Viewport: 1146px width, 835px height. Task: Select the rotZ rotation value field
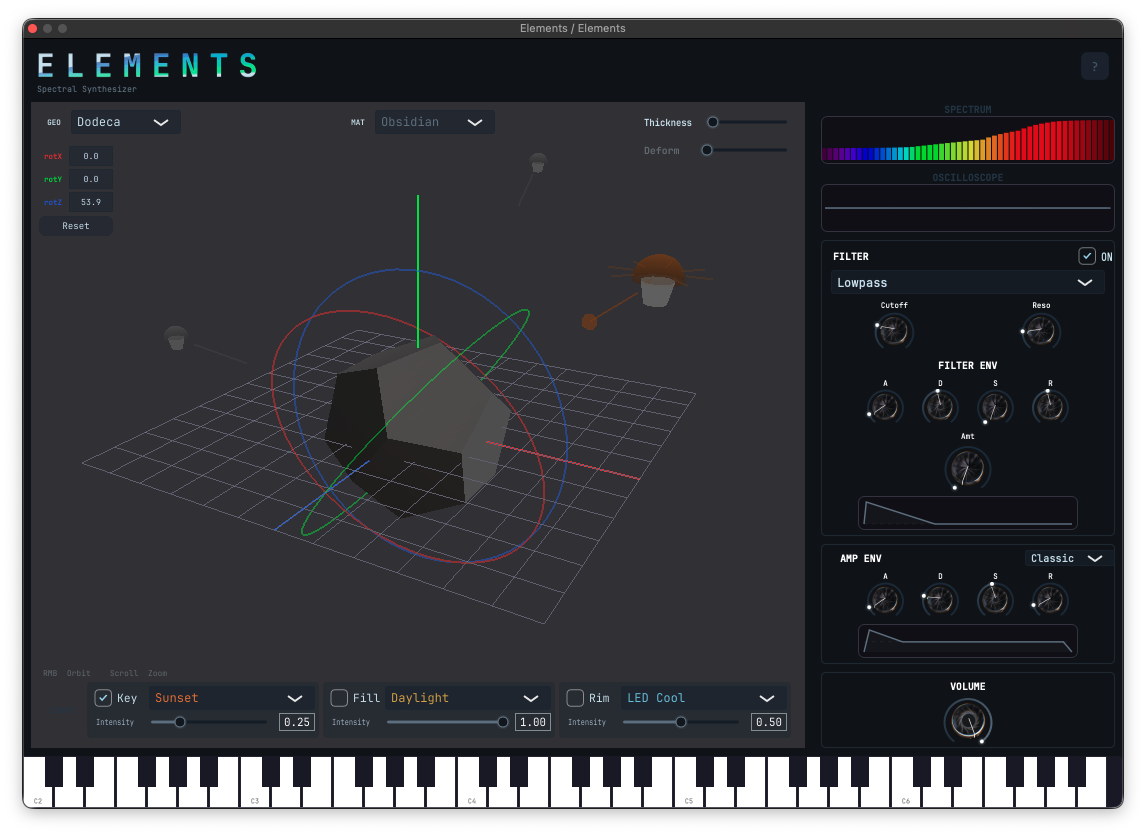(x=89, y=201)
